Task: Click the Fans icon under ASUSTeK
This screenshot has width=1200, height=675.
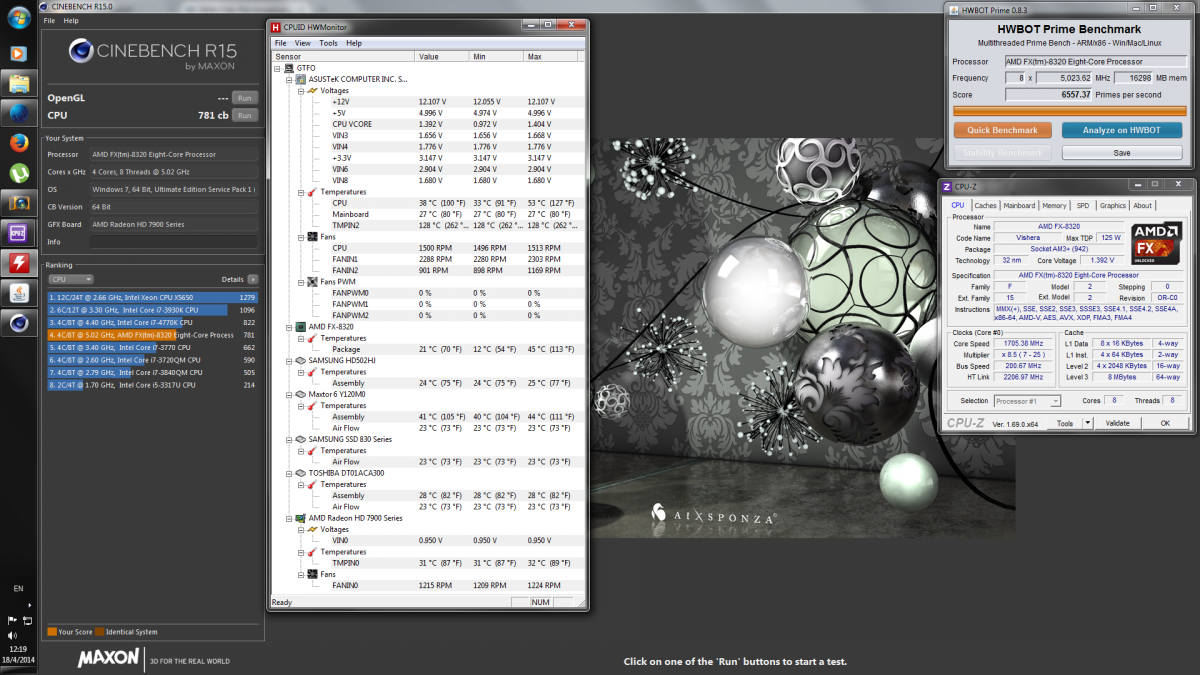Action: coord(311,236)
